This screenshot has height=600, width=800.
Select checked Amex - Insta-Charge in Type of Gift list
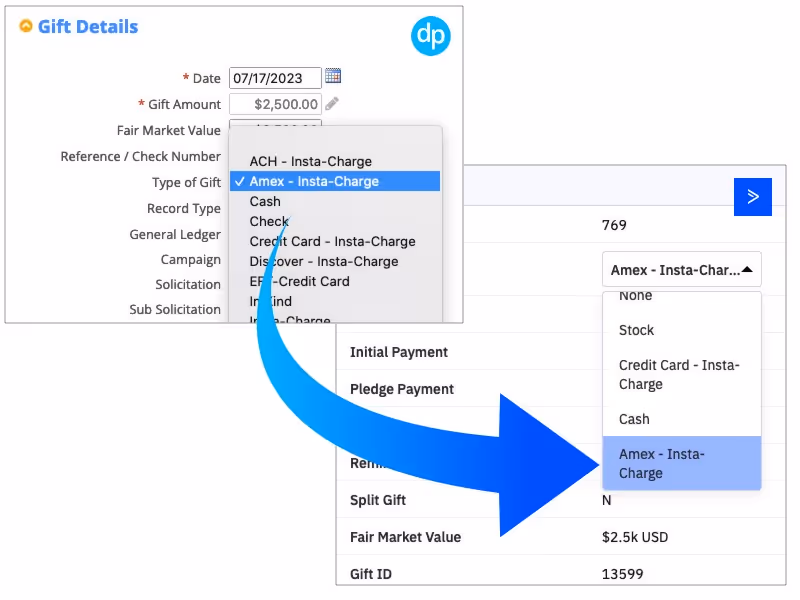pos(335,181)
